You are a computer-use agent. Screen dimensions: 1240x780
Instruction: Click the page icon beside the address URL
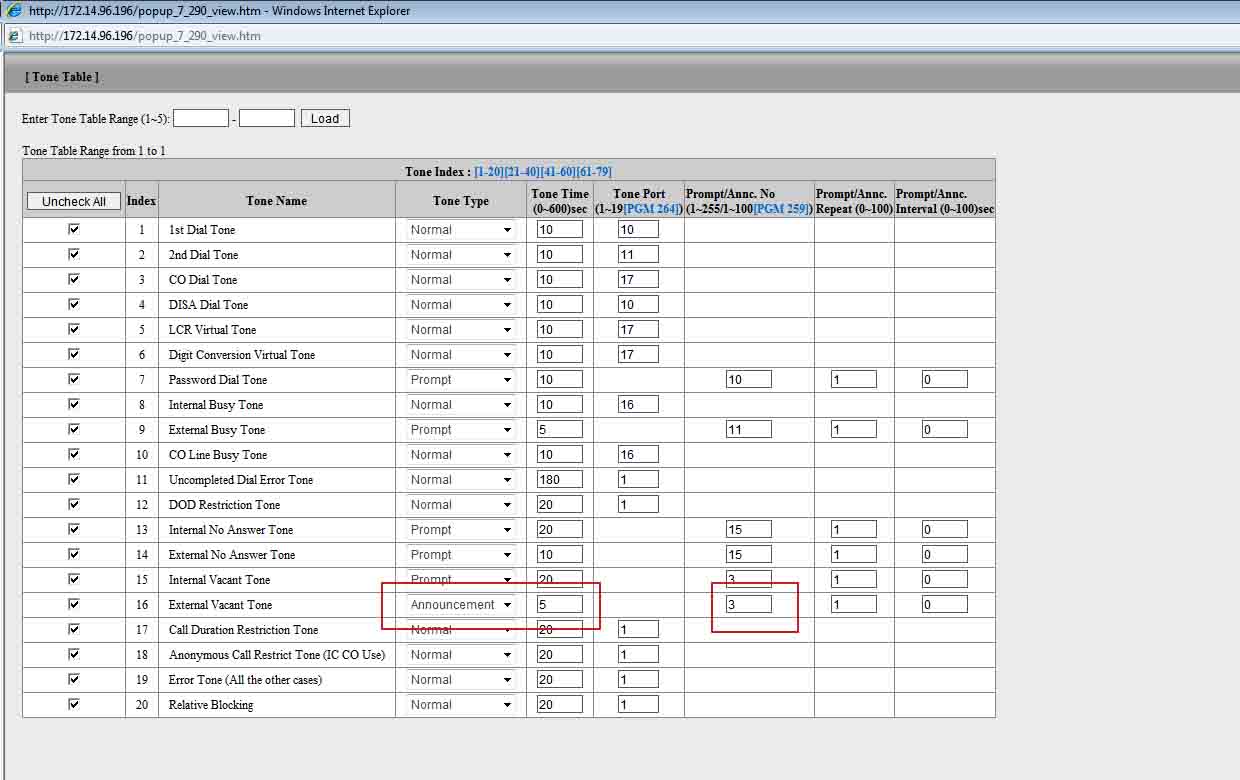coord(14,36)
